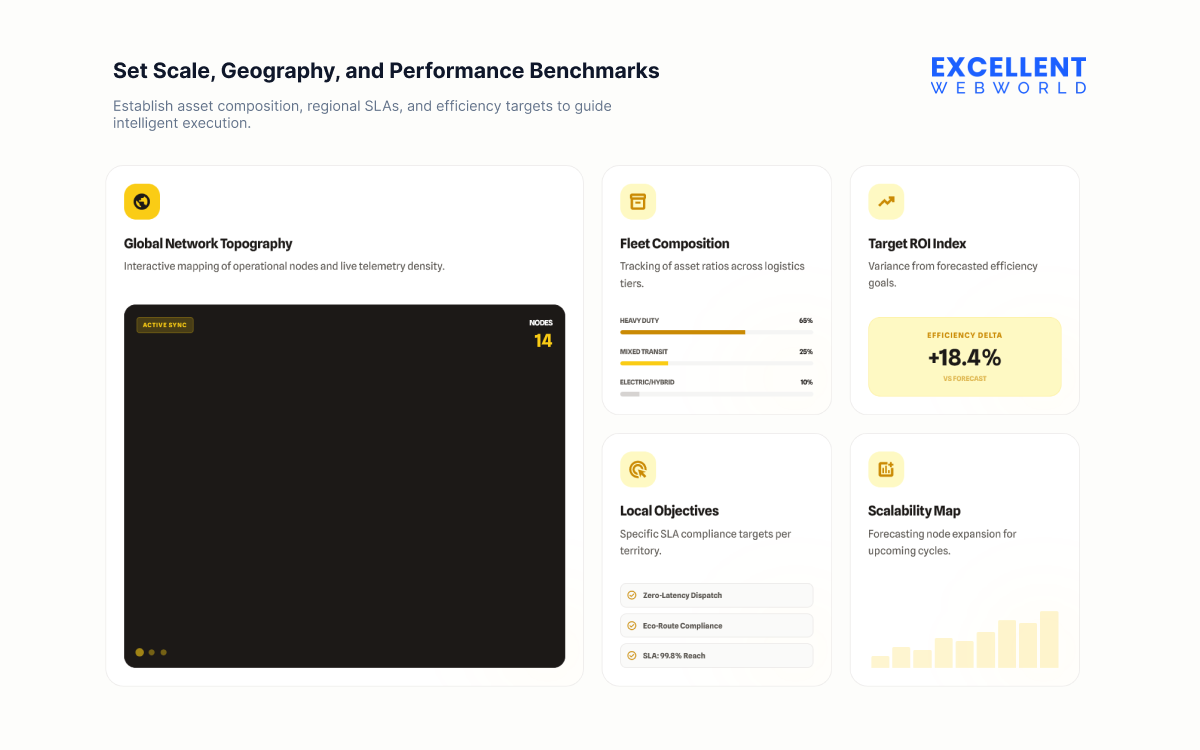Image resolution: width=1200 pixels, height=750 pixels.
Task: Click the Zero-Latency Dispatch checkmark icon
Action: tap(631, 595)
